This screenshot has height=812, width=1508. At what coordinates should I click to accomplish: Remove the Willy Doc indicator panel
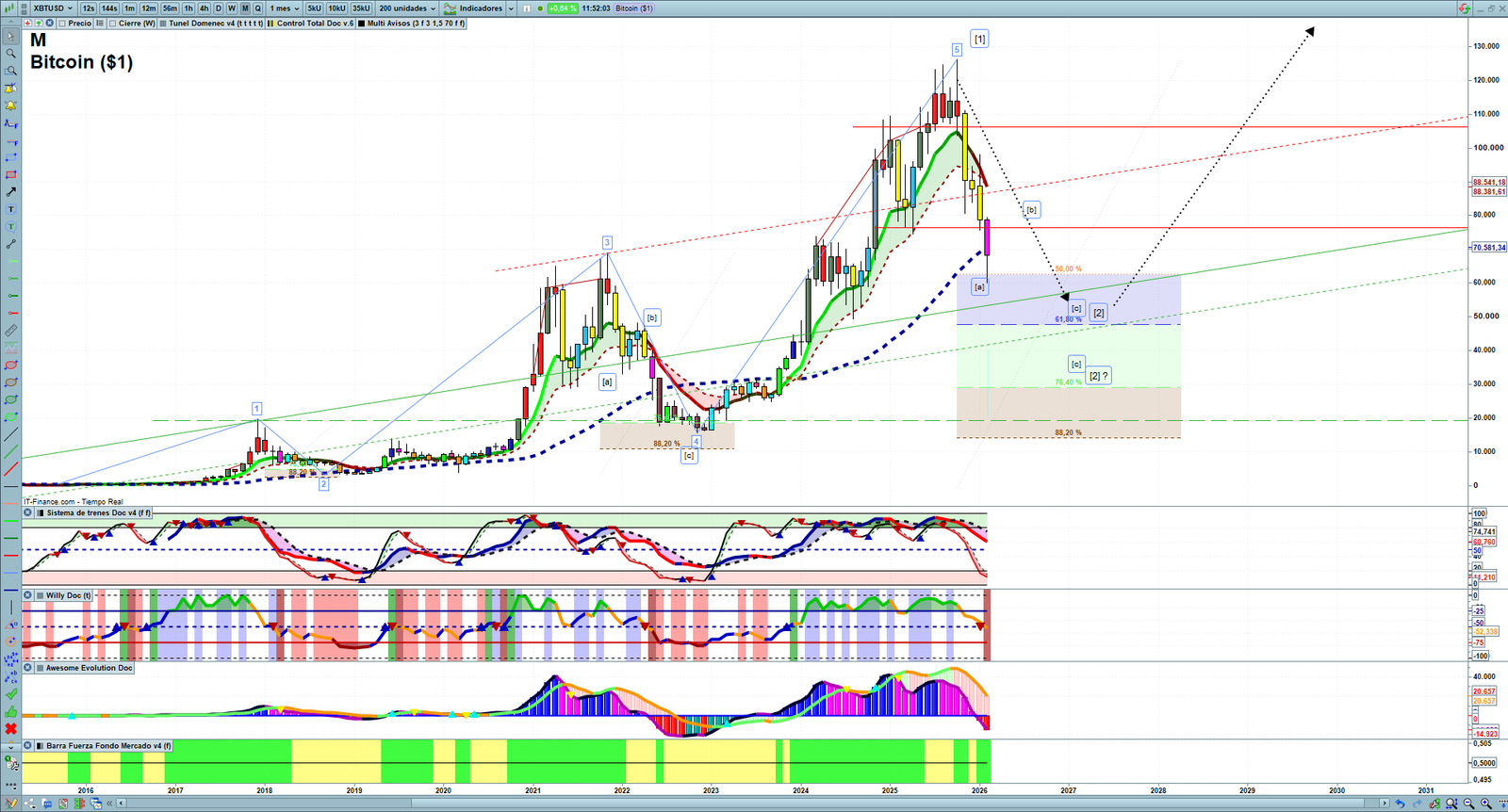tap(28, 595)
